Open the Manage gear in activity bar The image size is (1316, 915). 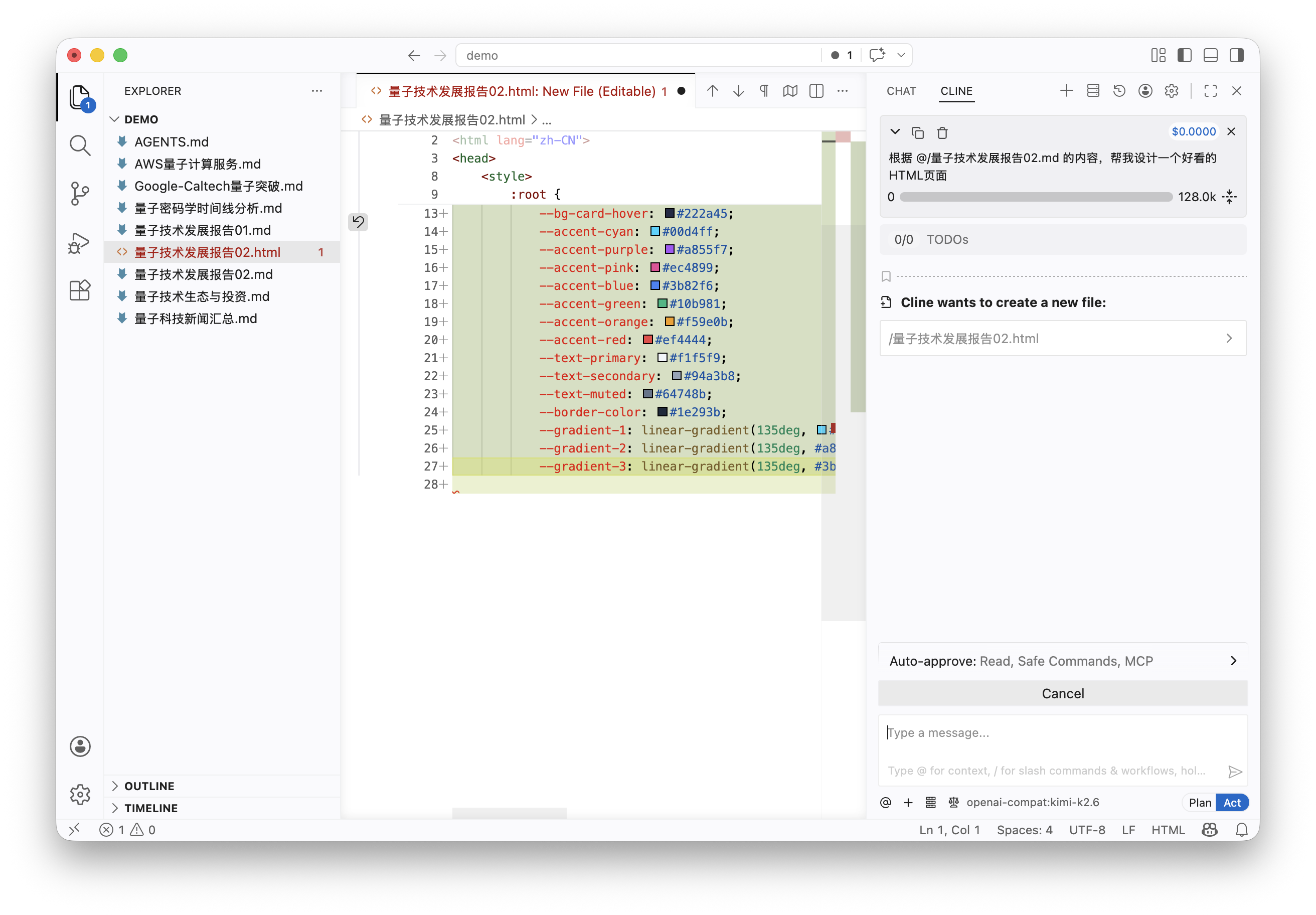tap(80, 794)
